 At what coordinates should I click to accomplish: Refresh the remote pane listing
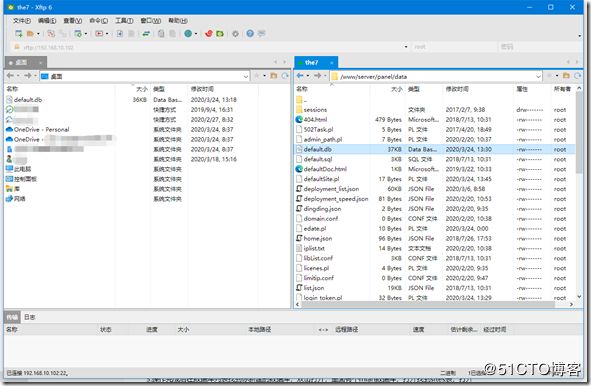click(x=577, y=76)
